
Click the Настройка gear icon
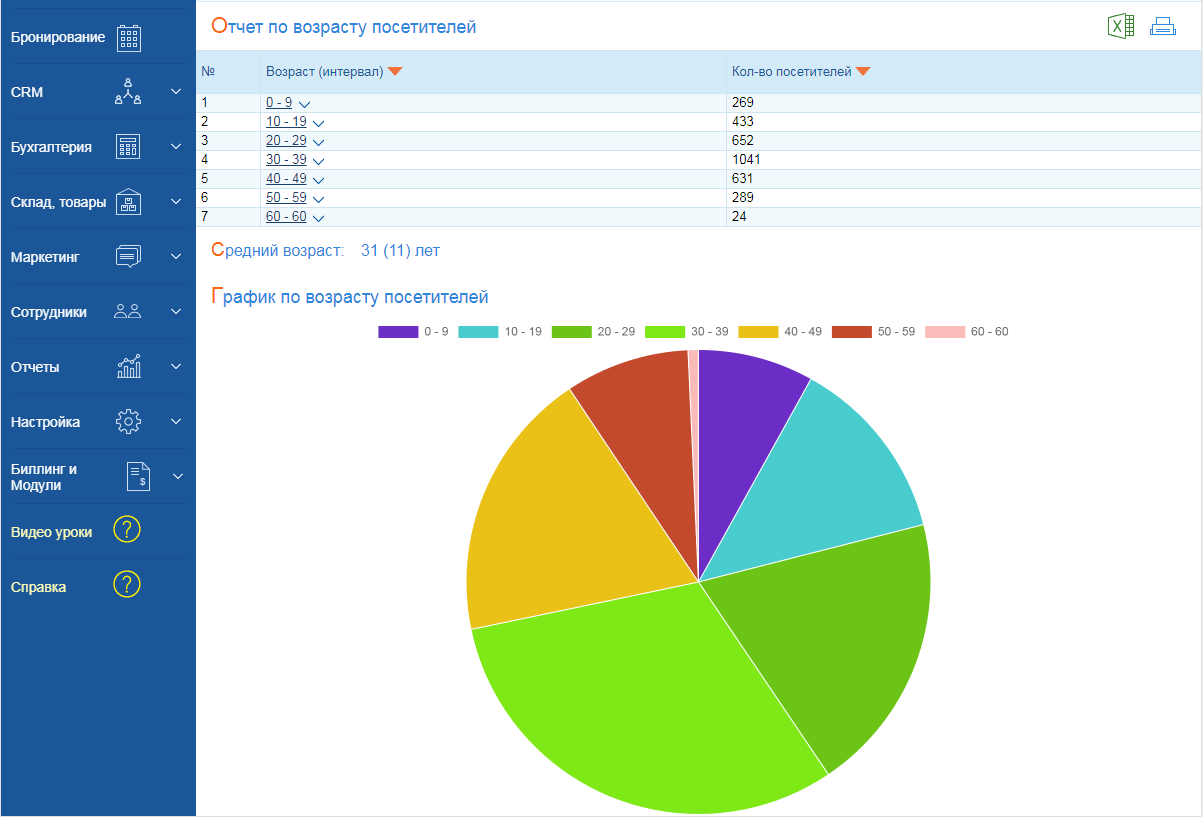[x=128, y=422]
